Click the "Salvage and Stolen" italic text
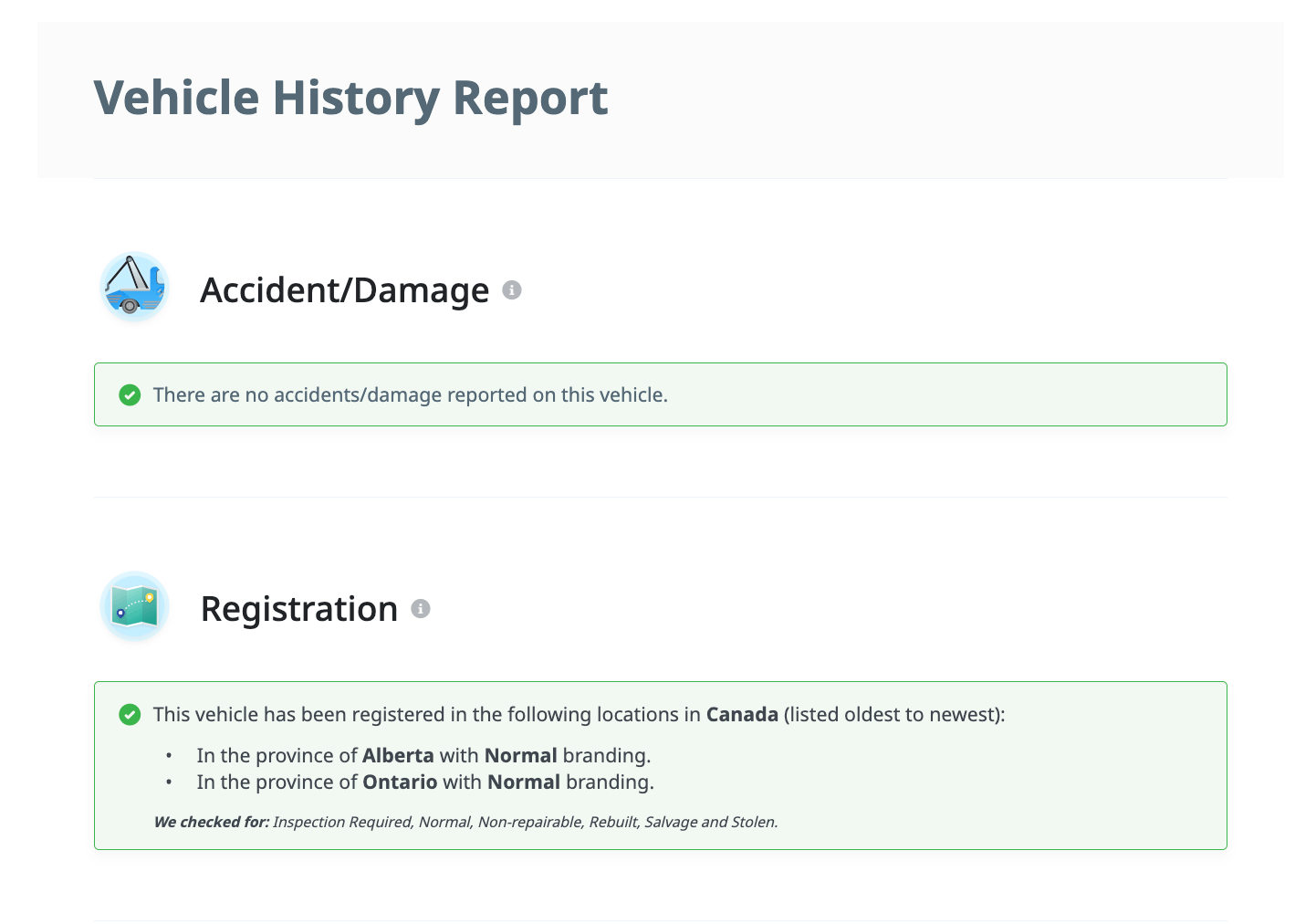Image resolution: width=1316 pixels, height=924 pixels. click(711, 823)
